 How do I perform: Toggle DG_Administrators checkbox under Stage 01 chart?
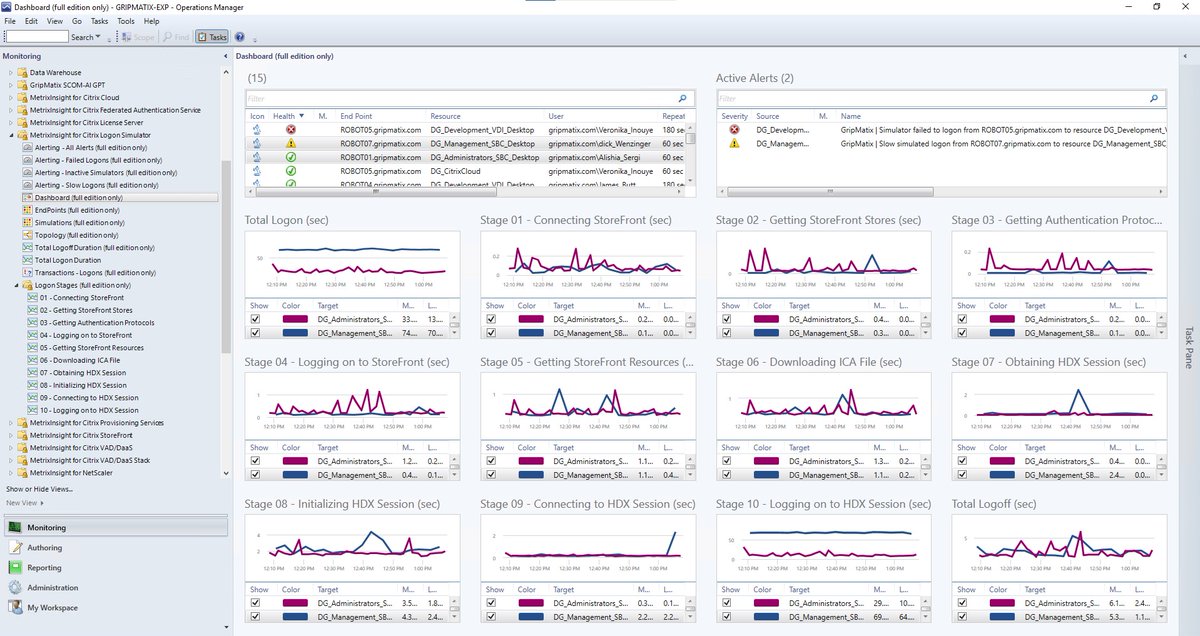[x=490, y=319]
